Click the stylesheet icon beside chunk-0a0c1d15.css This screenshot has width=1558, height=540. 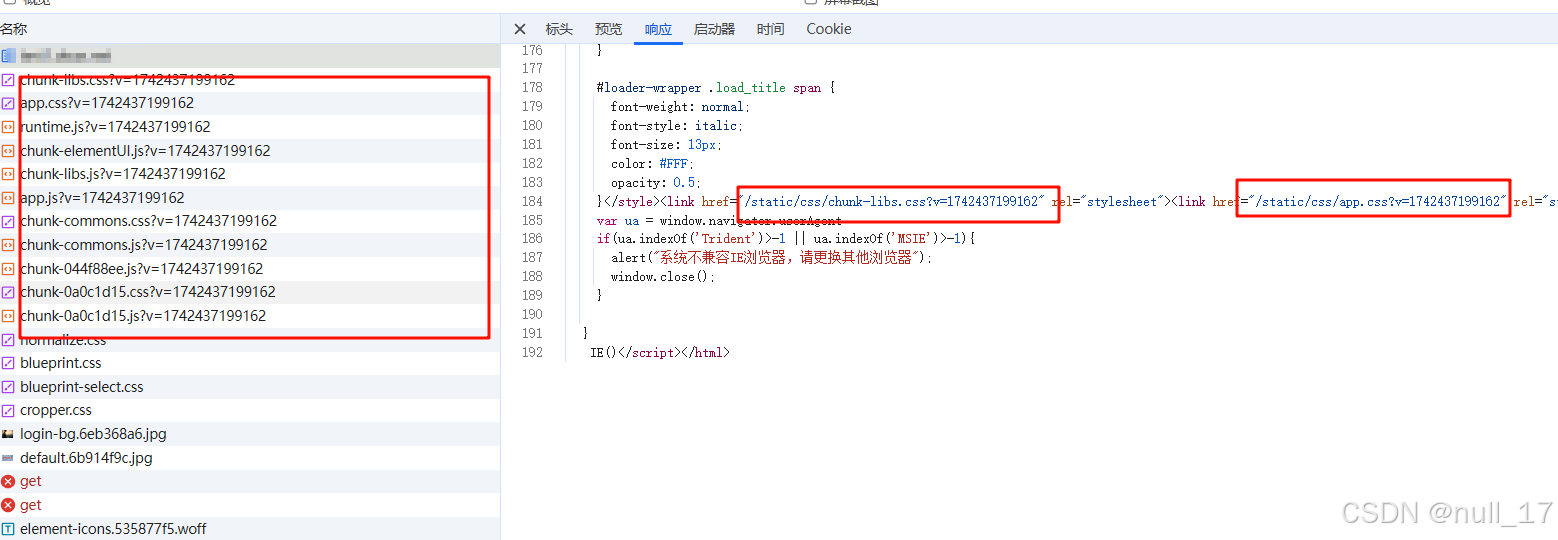point(8,292)
